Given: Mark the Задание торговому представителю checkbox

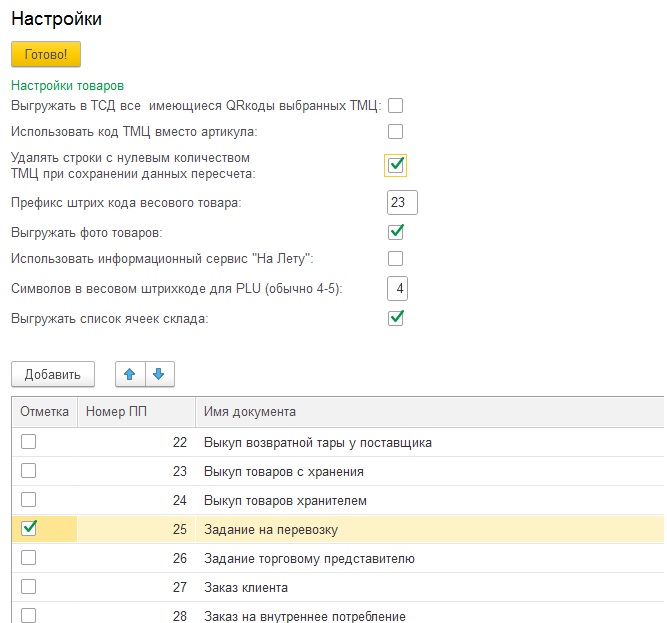Looking at the screenshot, I should tap(29, 558).
